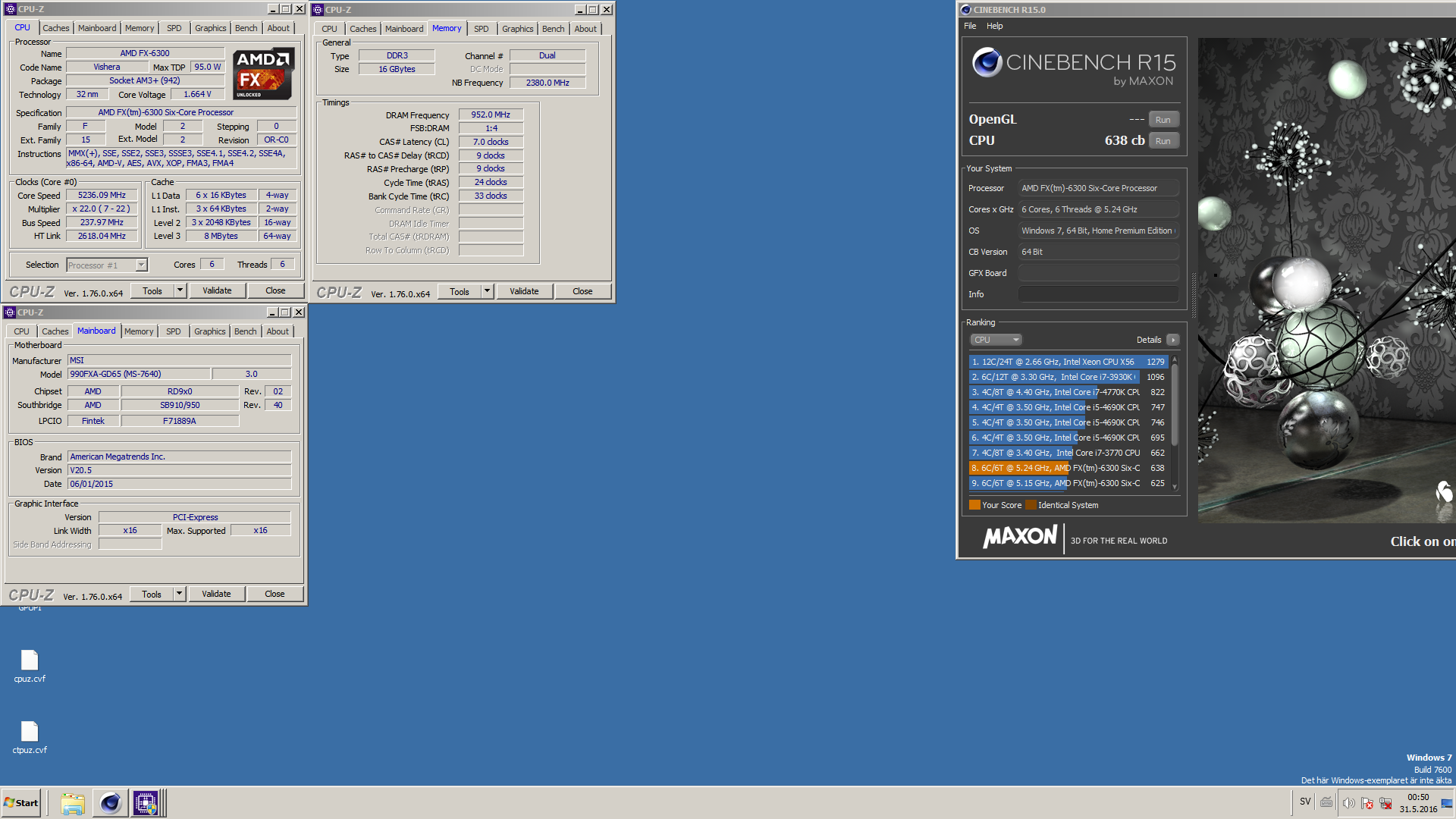Select ranking row 3 Core i7-4770K

[x=1068, y=392]
